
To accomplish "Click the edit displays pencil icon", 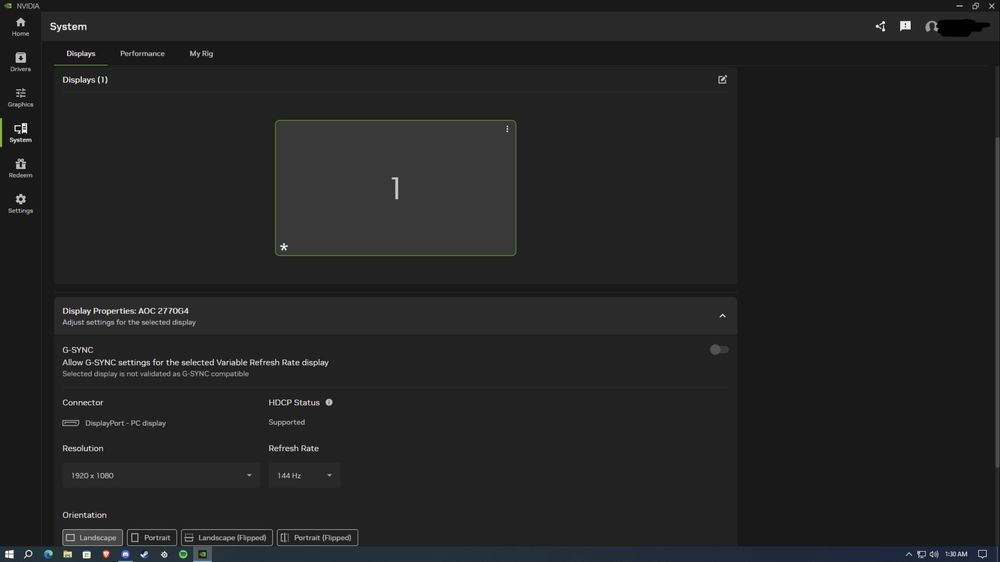I will point(722,80).
